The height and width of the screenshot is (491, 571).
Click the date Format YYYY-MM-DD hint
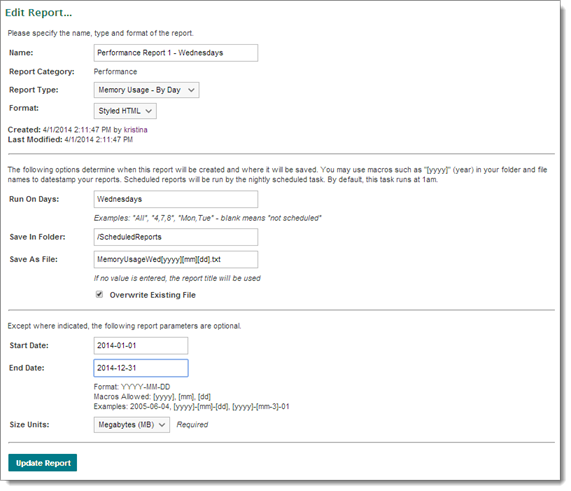click(132, 387)
